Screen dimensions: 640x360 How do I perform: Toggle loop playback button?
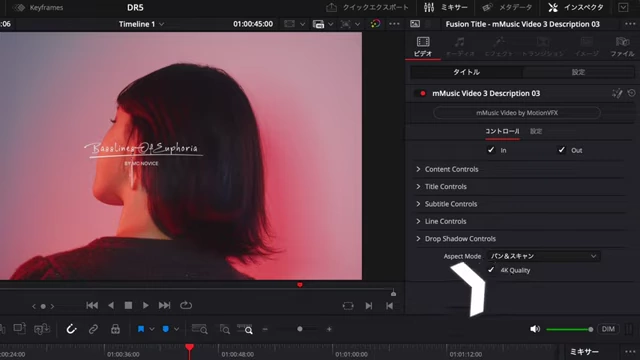186,305
